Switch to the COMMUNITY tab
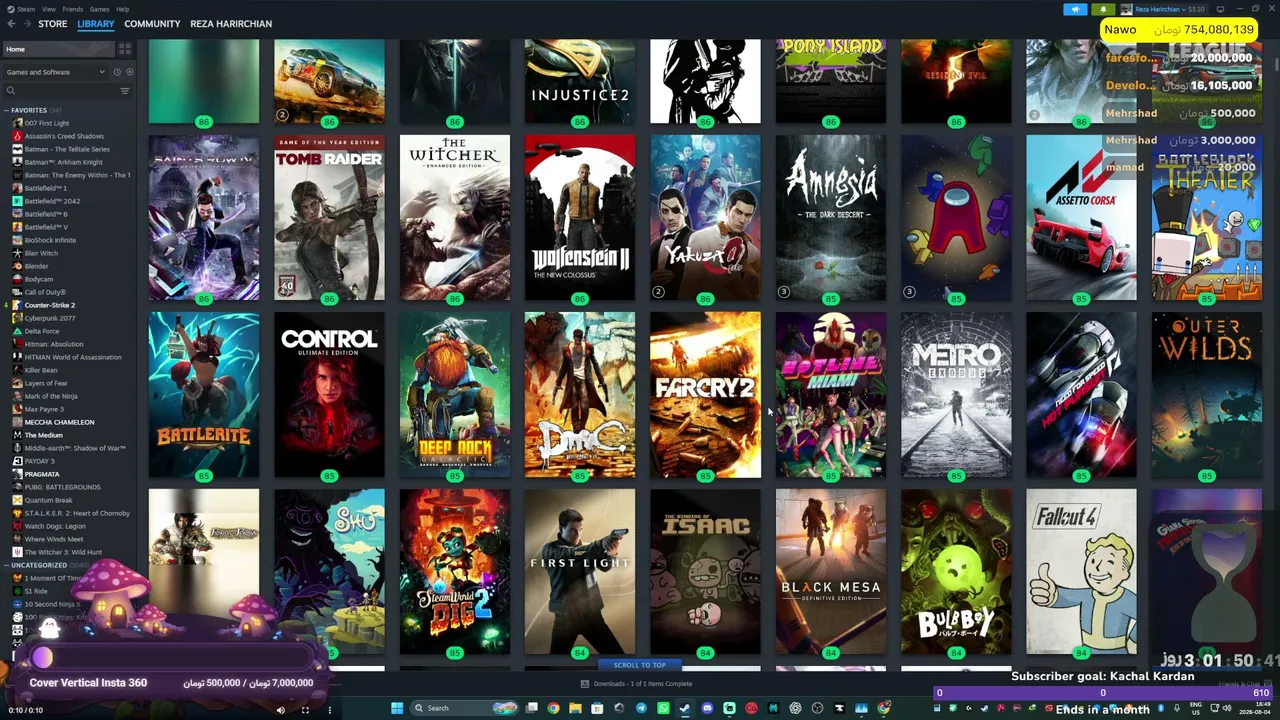This screenshot has height=720, width=1280. (152, 24)
